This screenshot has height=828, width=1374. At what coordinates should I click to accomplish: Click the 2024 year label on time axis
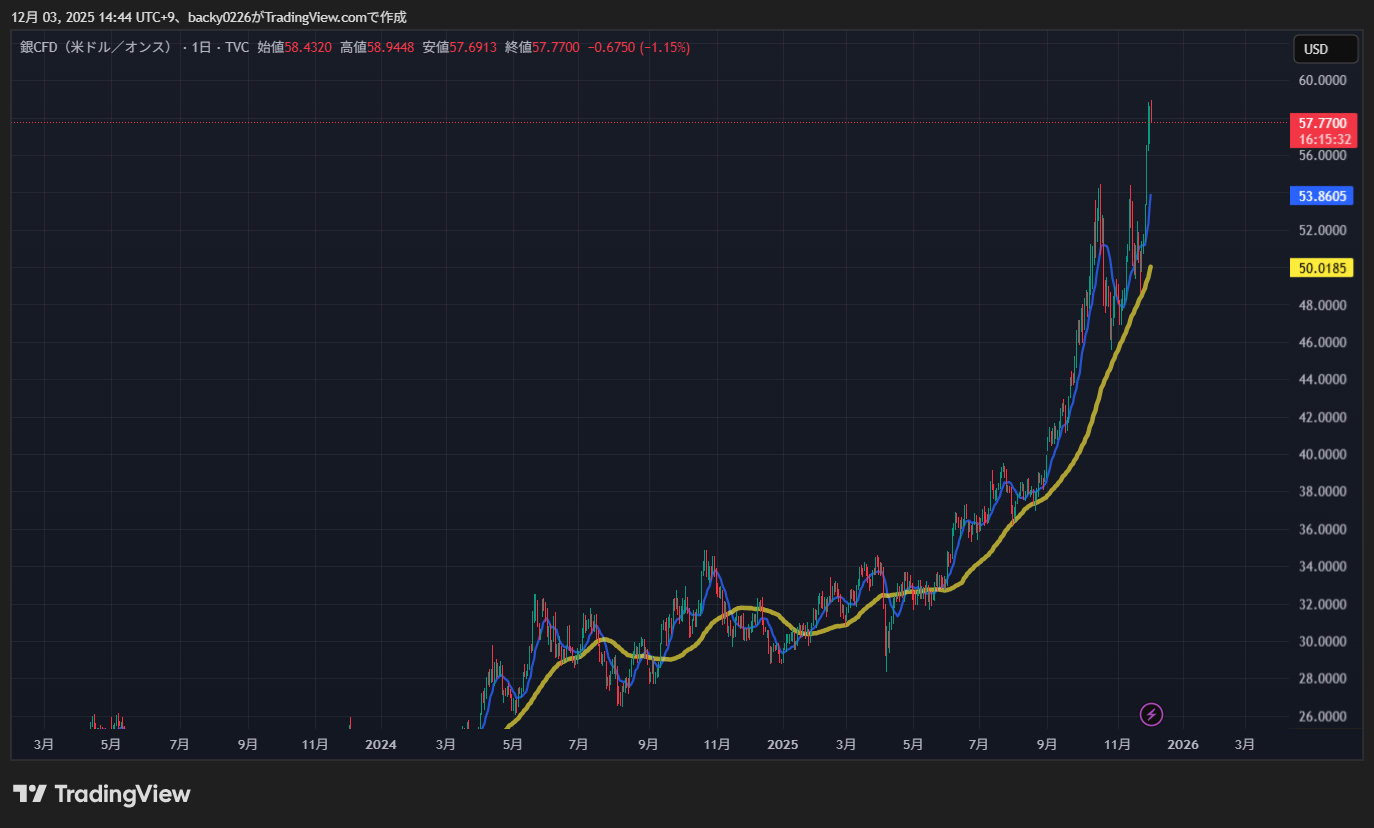coord(381,744)
